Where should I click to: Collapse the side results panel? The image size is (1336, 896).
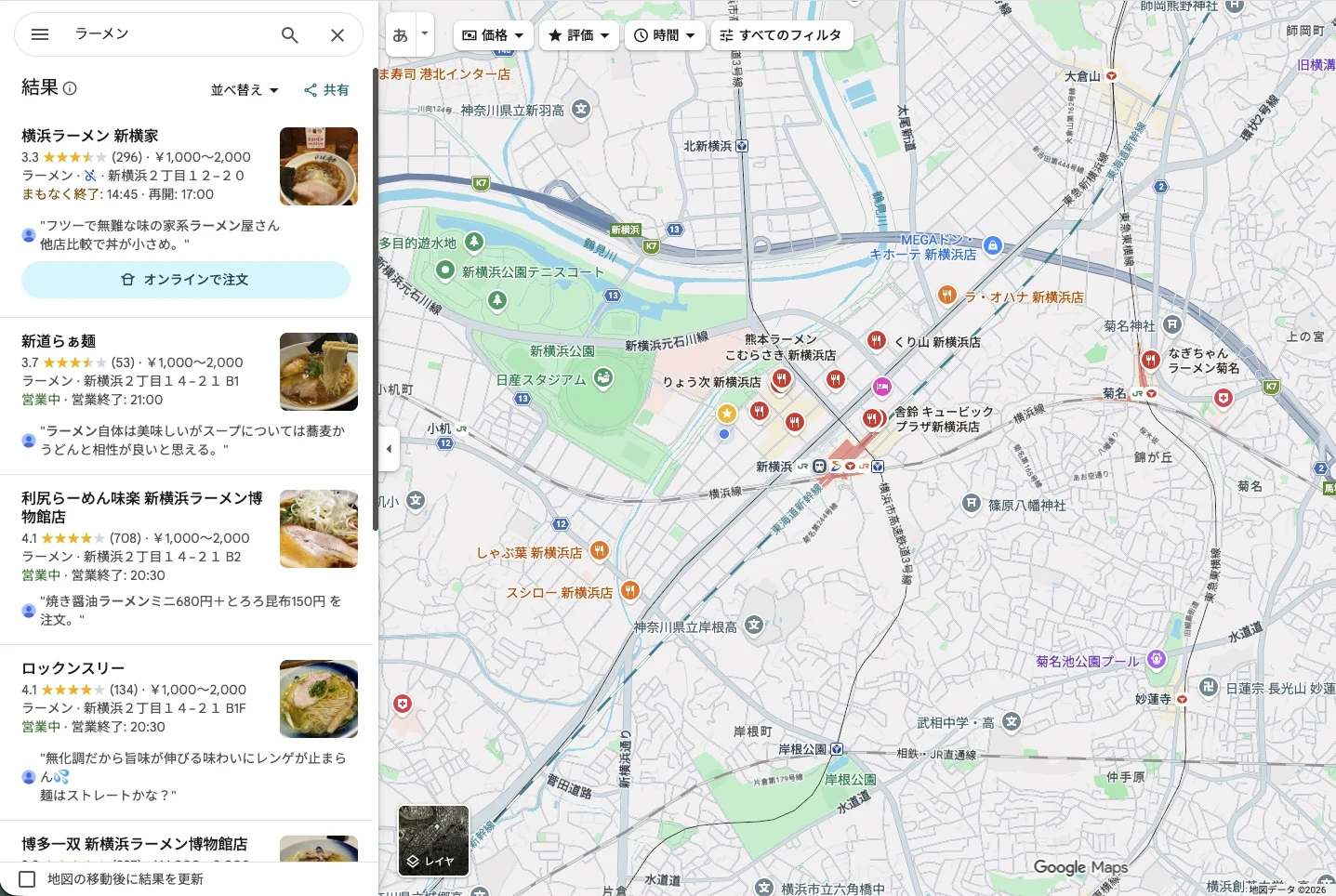pyautogui.click(x=389, y=449)
